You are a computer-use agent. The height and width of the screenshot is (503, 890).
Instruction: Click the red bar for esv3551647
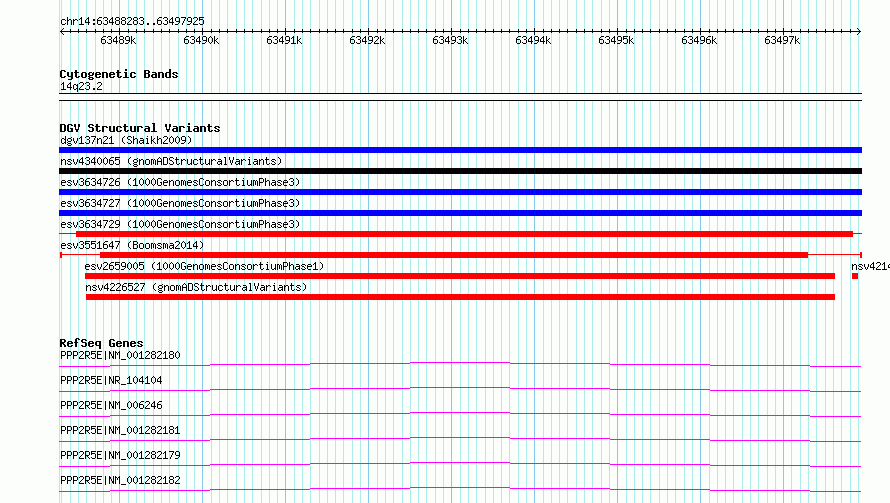click(454, 255)
